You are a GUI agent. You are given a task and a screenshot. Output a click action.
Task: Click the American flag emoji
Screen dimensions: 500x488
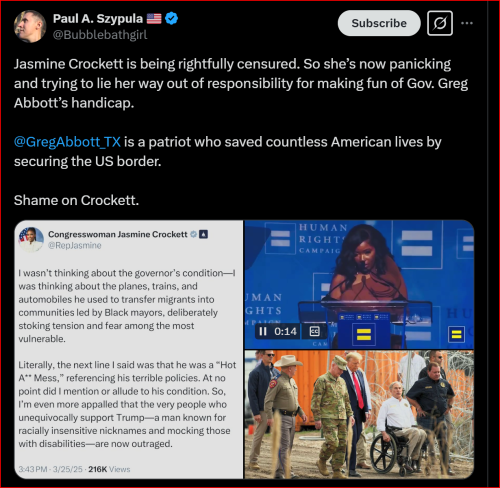coord(154,18)
